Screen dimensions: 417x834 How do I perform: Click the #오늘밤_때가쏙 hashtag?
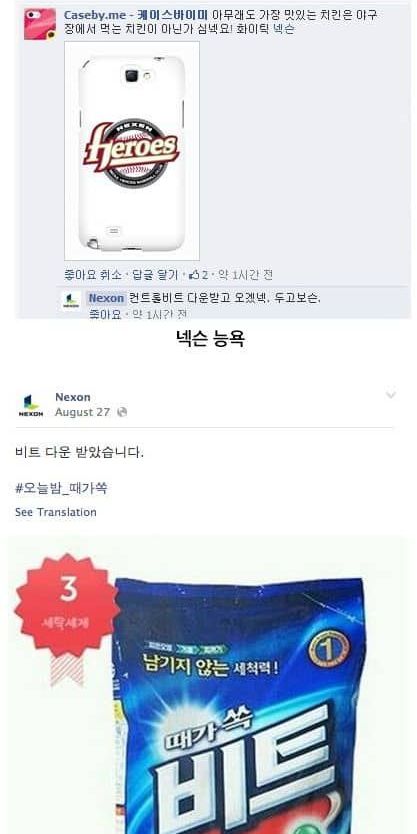[x=62, y=488]
